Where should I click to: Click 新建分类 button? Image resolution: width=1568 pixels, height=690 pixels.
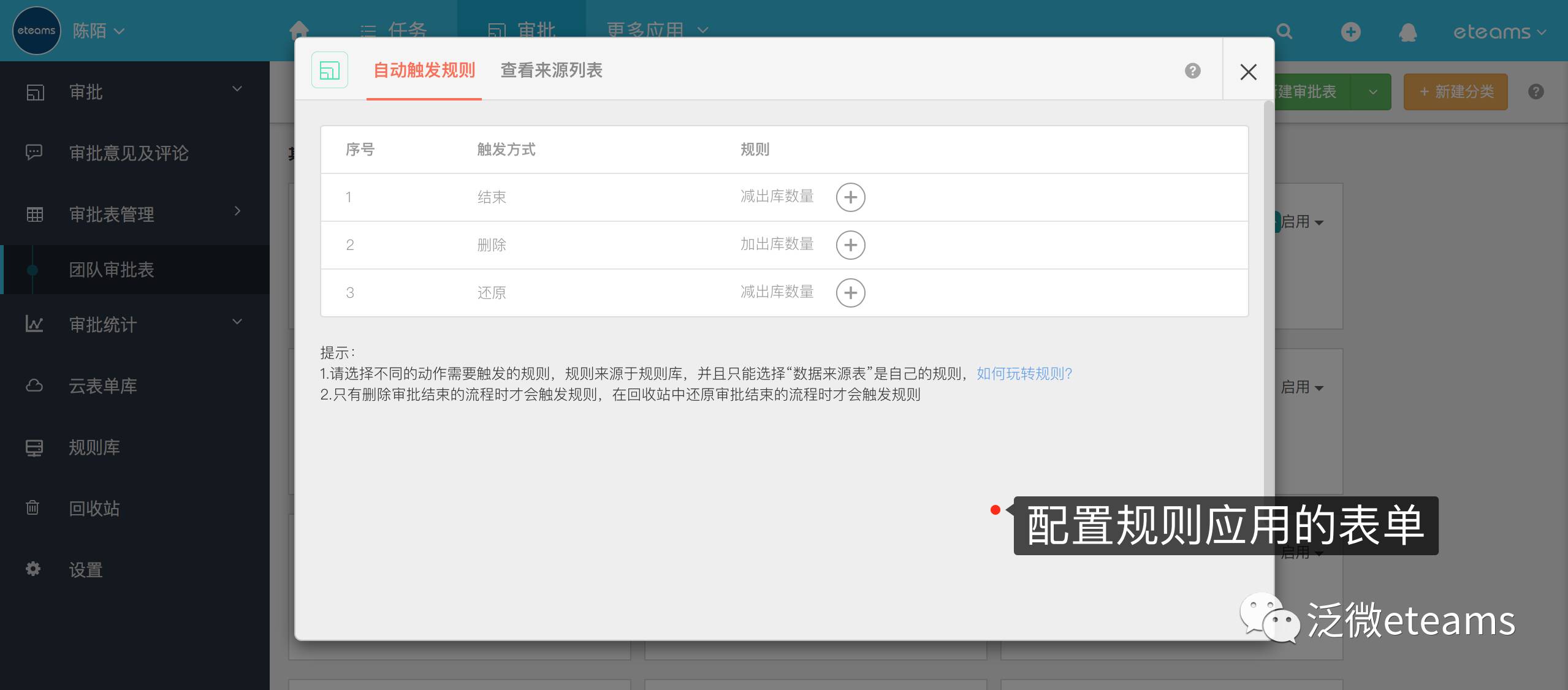coord(1456,92)
